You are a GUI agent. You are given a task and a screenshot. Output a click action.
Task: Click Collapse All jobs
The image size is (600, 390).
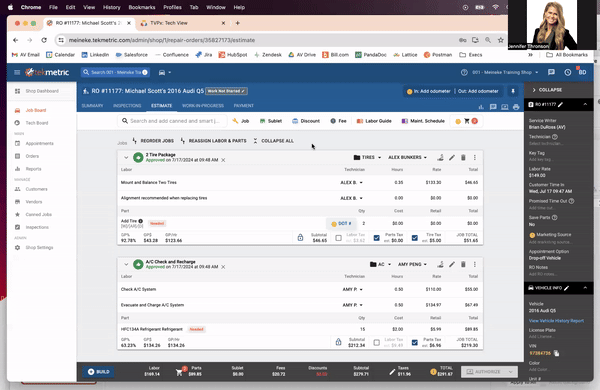[x=274, y=141]
